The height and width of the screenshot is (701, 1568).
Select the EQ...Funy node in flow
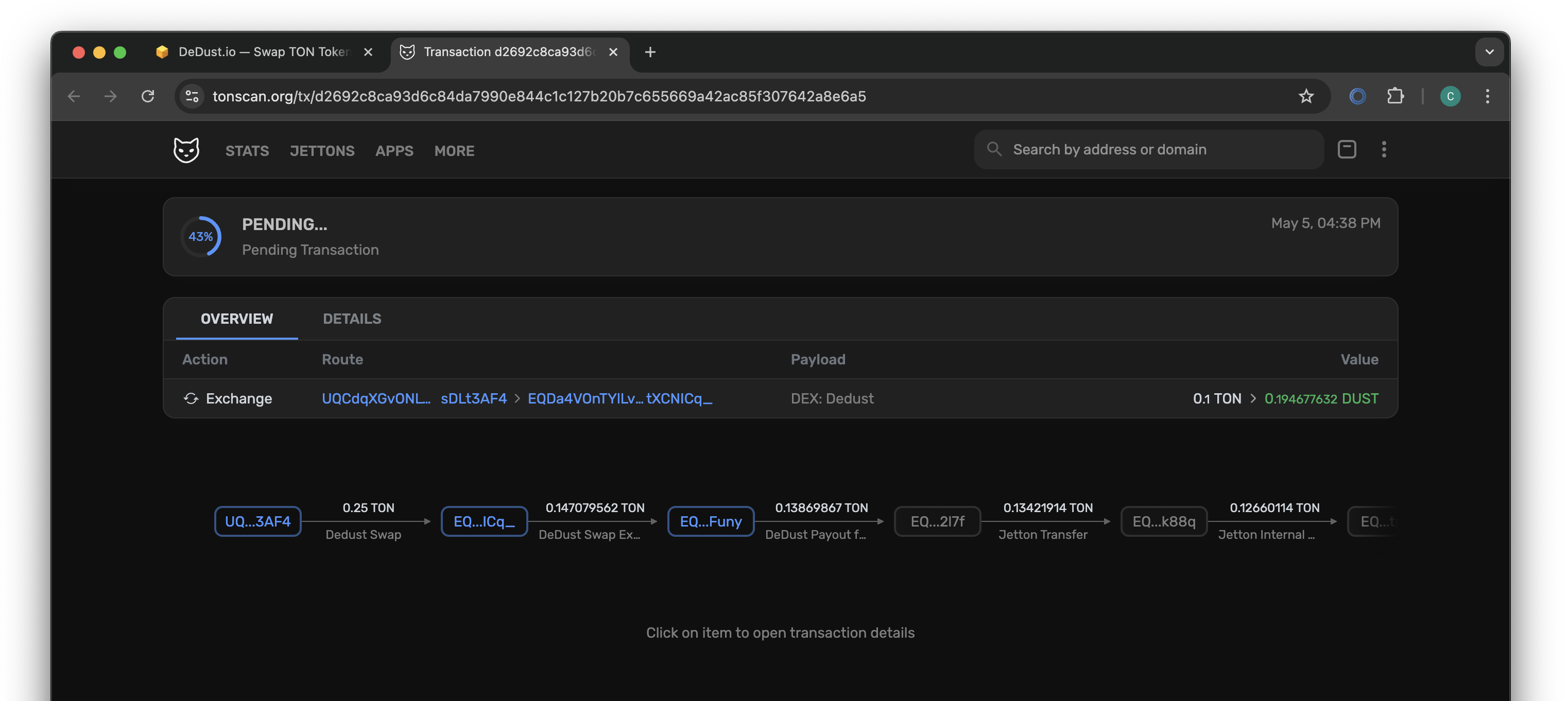point(710,521)
